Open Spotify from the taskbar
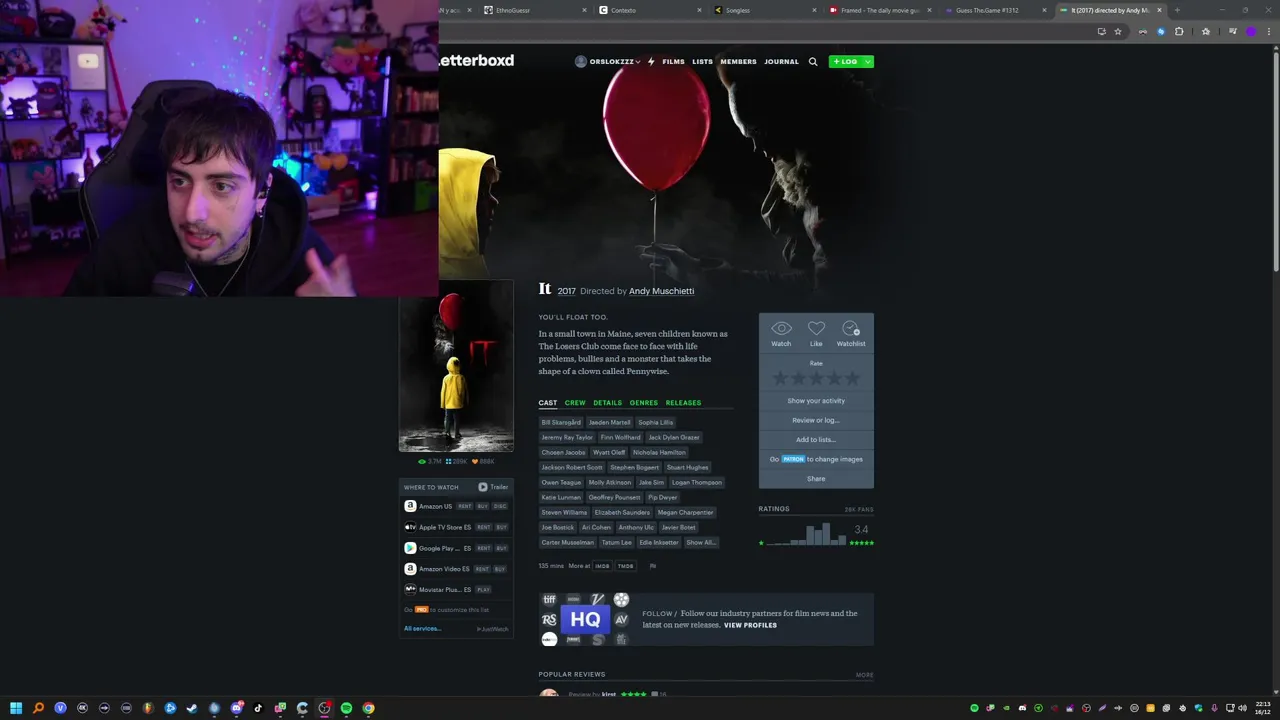The image size is (1280, 720). [x=346, y=708]
